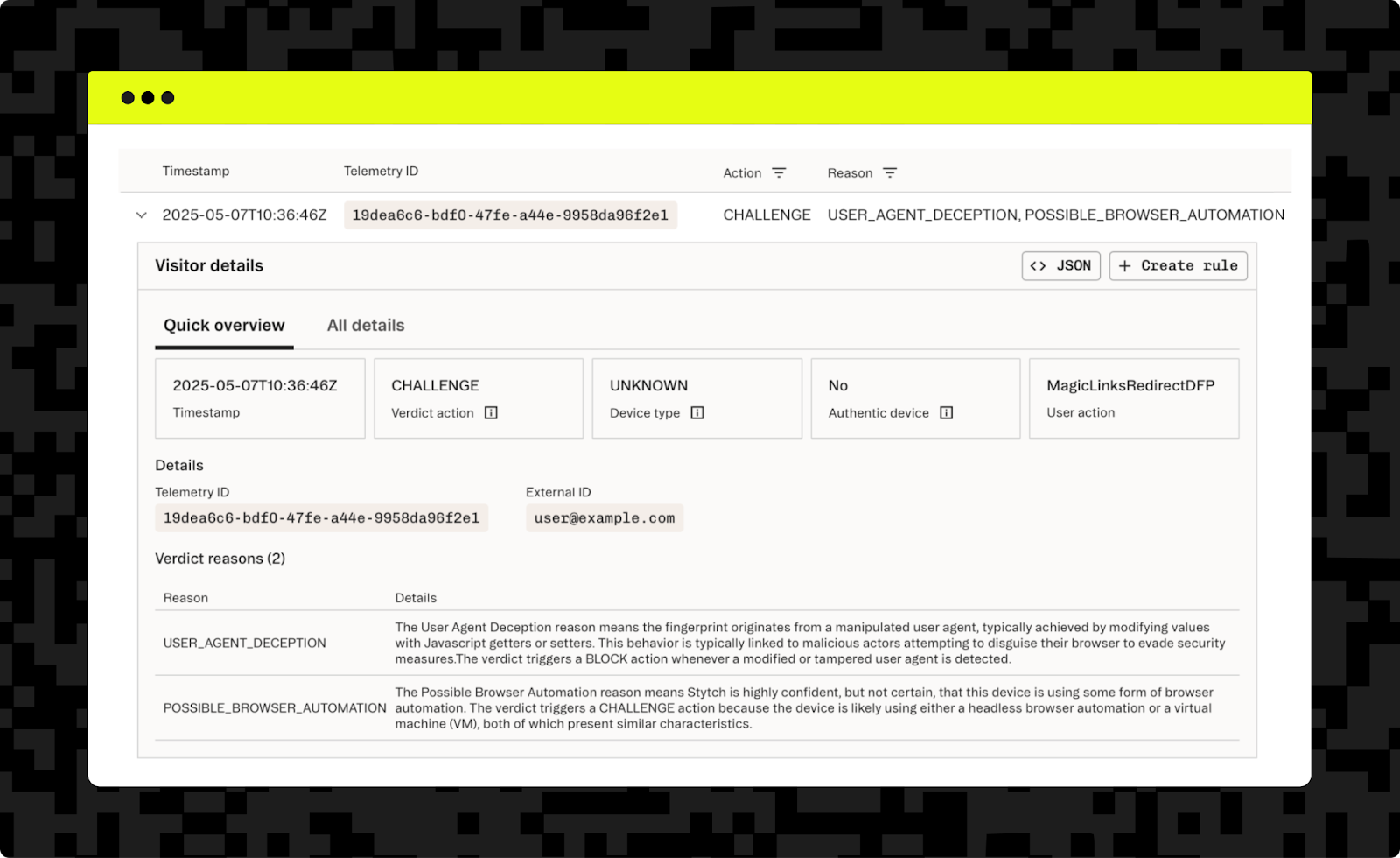Click the Details section heading

(179, 466)
